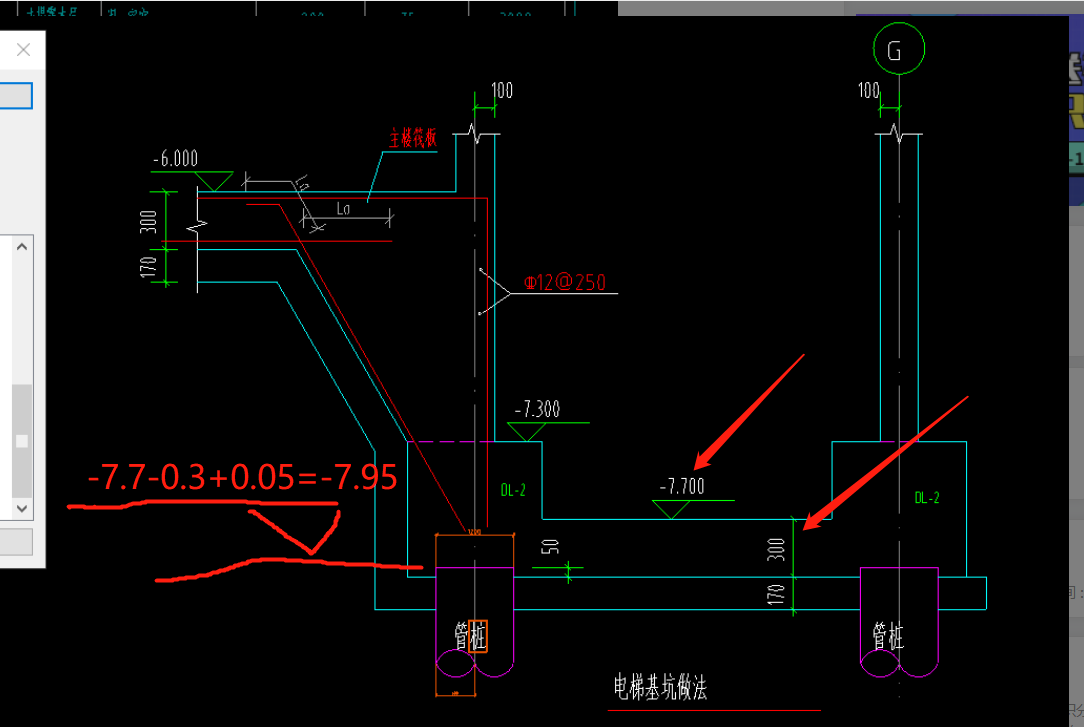
Task: Click the G axis grid bubble symbol
Action: coord(897,47)
